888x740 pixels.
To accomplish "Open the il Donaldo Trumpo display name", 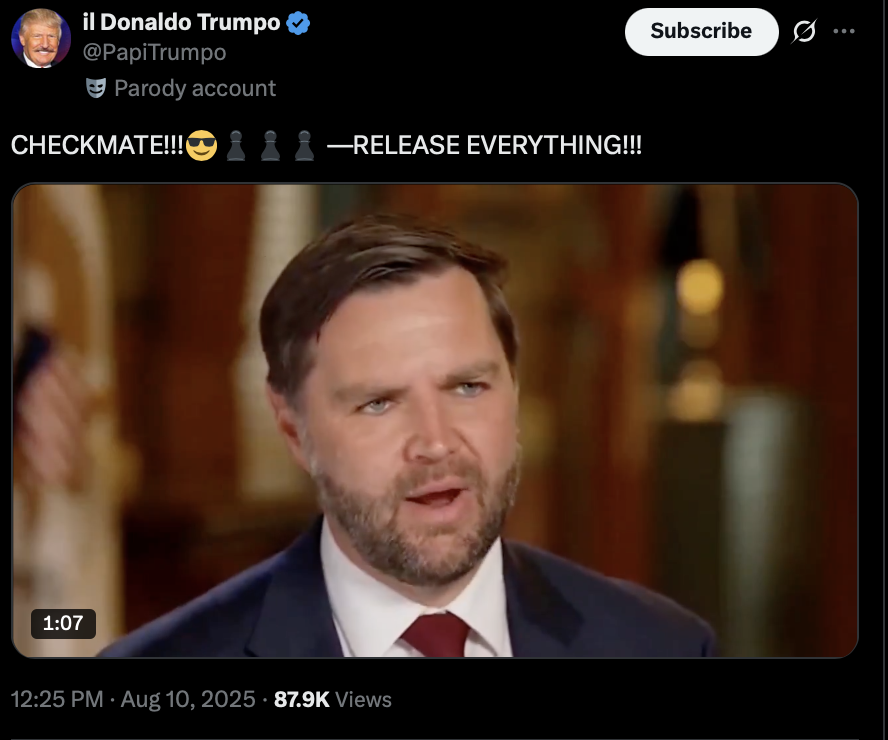I will [x=181, y=23].
